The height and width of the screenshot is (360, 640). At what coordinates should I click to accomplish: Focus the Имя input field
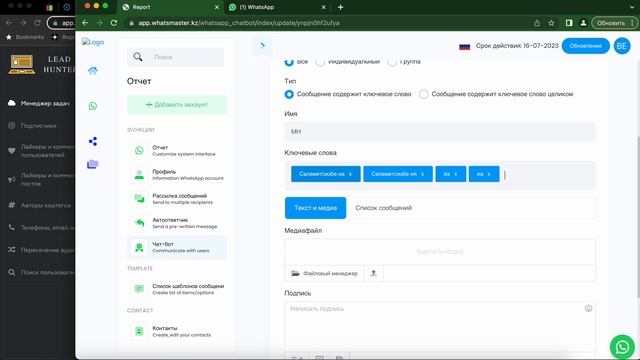(x=440, y=131)
